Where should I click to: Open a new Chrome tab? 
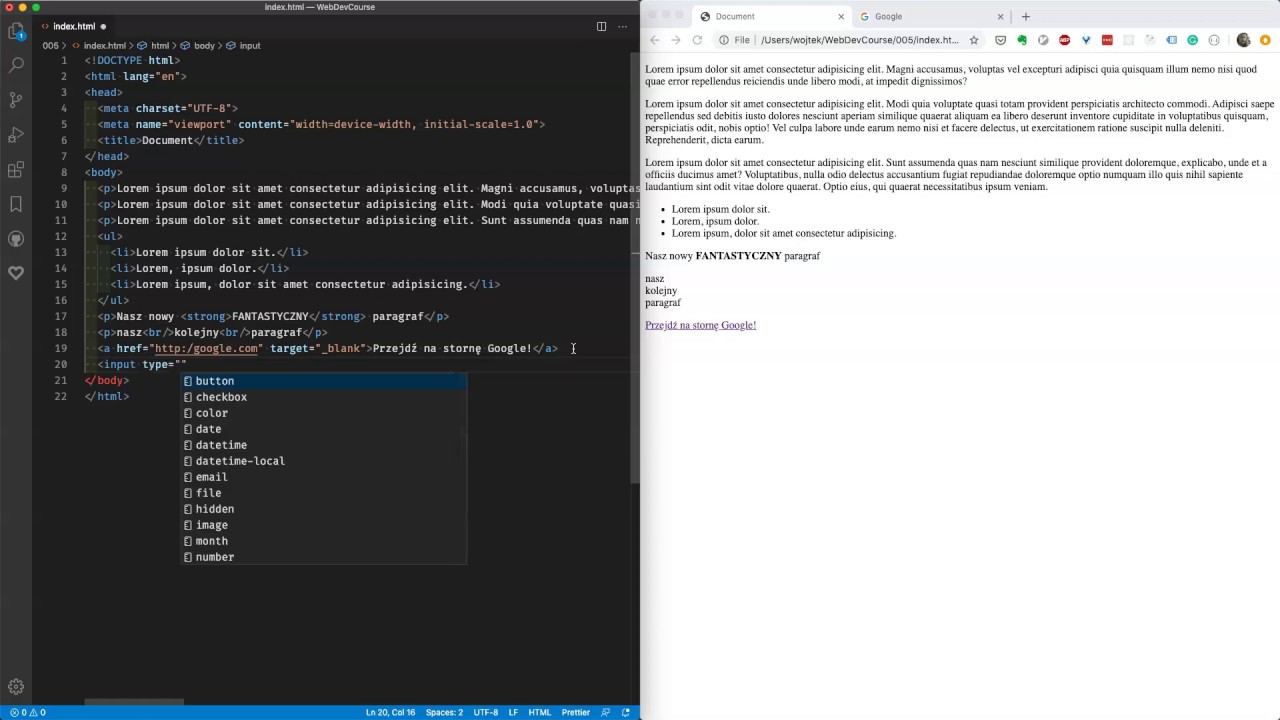(1025, 16)
